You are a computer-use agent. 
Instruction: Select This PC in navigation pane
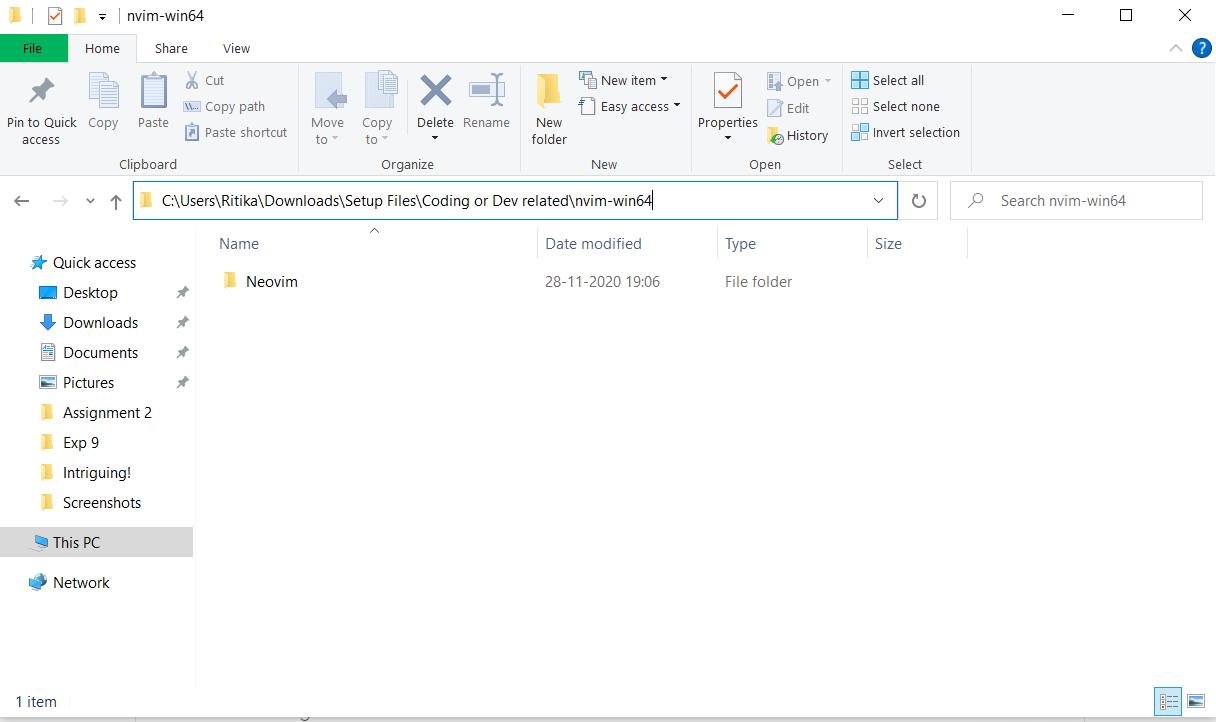click(96, 542)
